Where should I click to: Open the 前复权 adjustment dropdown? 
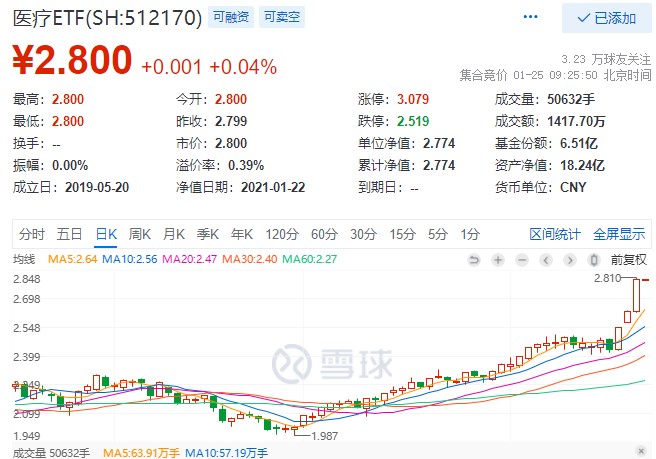[628, 260]
